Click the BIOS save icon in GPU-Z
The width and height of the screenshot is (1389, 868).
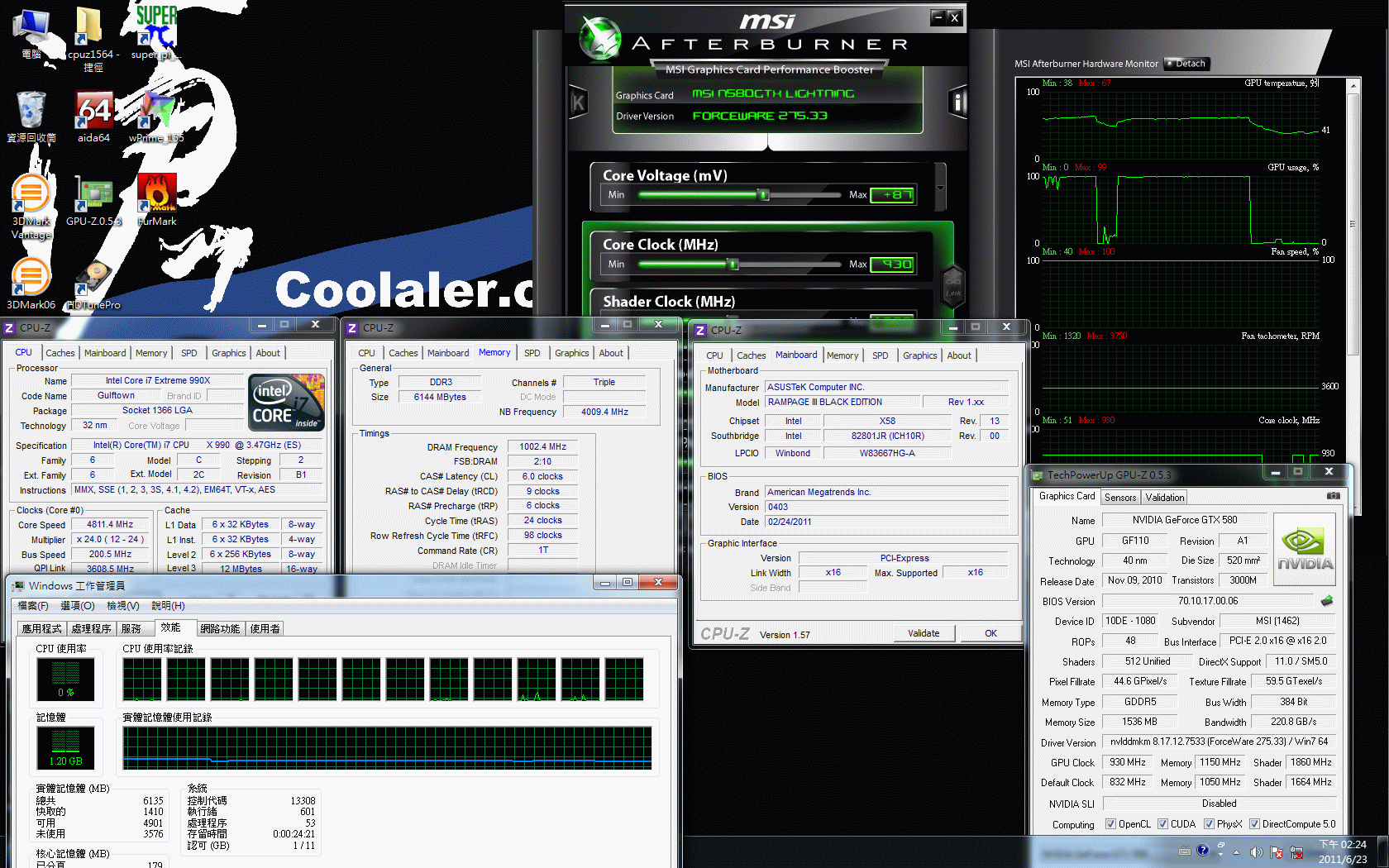point(1327,601)
